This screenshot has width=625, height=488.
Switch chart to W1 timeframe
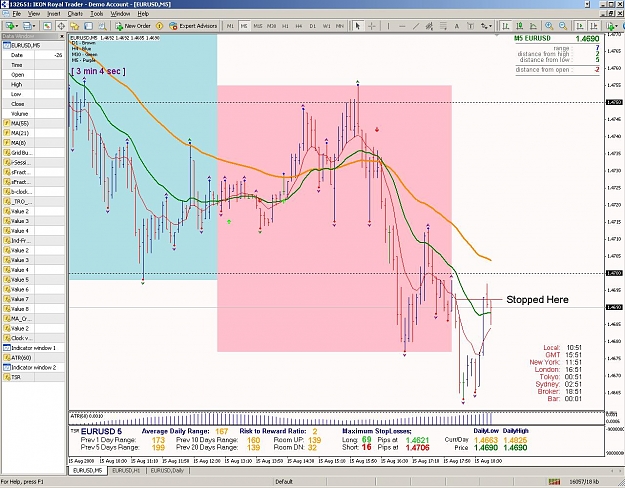[x=326, y=26]
